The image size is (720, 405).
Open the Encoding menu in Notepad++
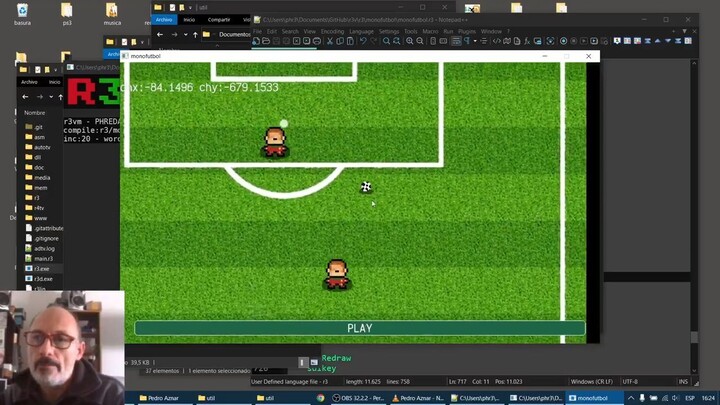[x=332, y=31]
